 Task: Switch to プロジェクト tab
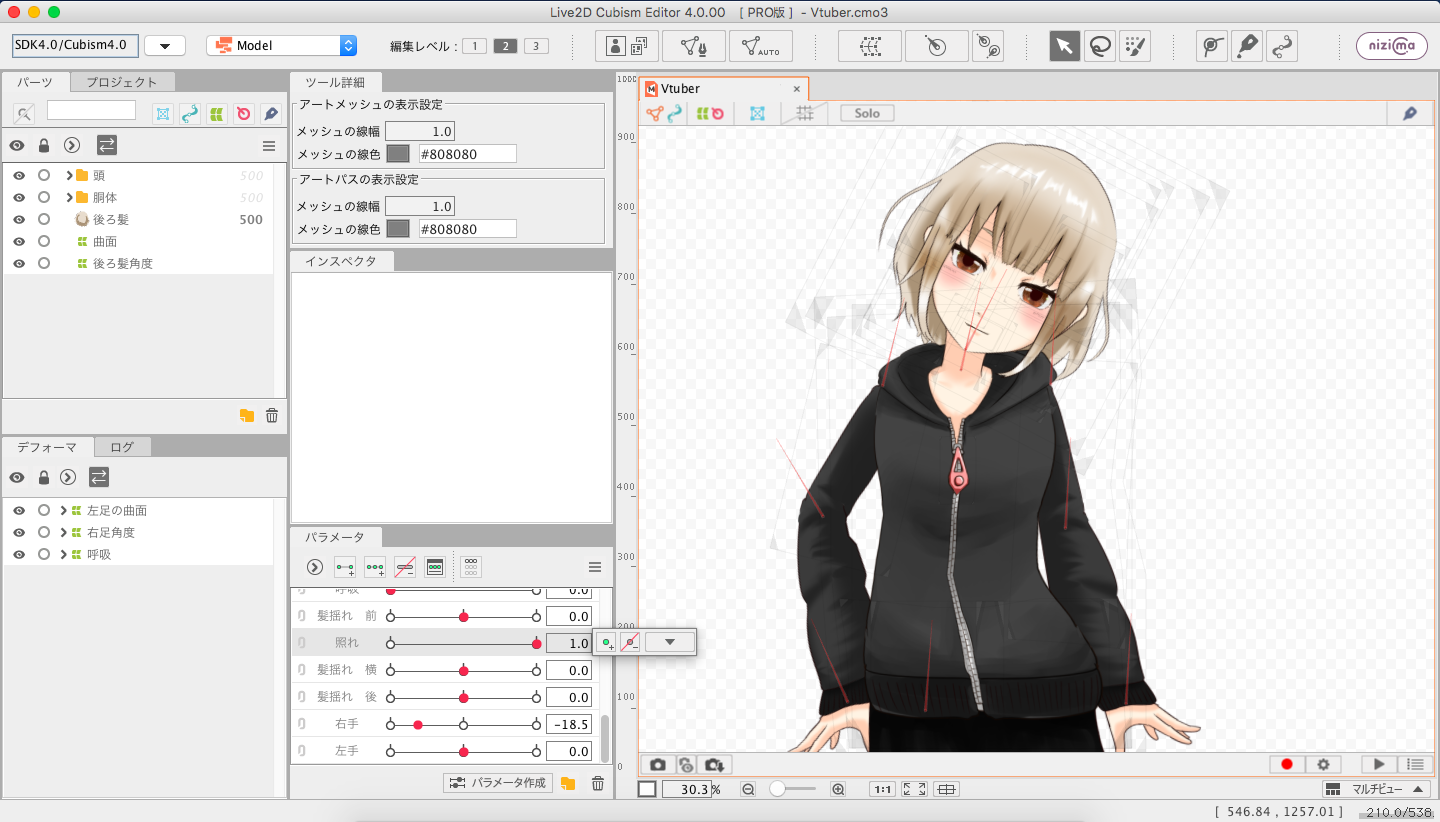point(121,82)
